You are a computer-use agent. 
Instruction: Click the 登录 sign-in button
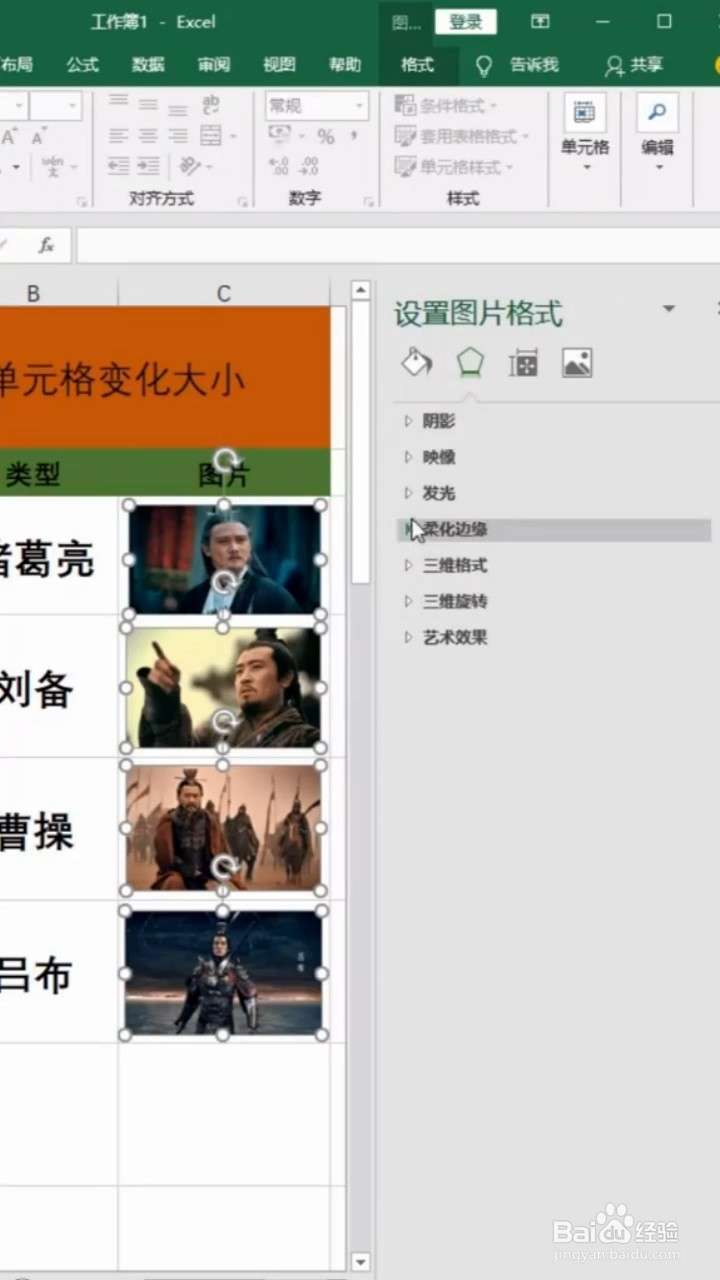tap(466, 21)
